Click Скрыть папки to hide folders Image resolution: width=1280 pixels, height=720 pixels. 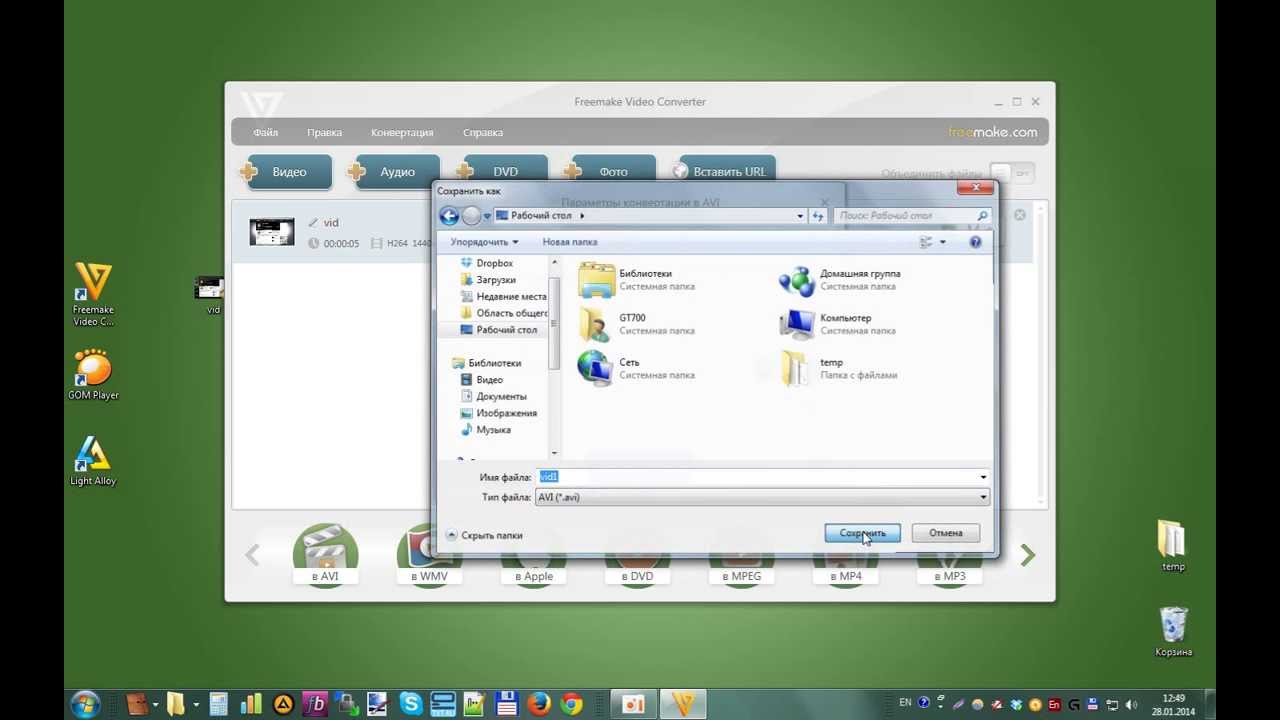pyautogui.click(x=484, y=535)
